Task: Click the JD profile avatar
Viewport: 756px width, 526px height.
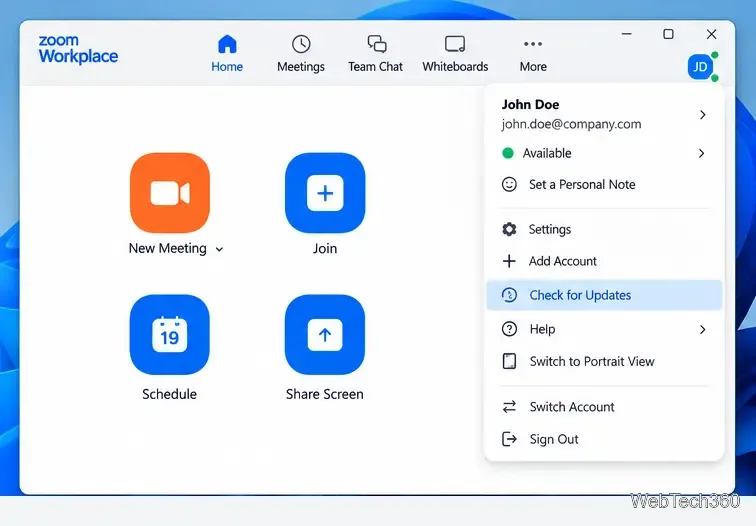Action: pyautogui.click(x=701, y=67)
